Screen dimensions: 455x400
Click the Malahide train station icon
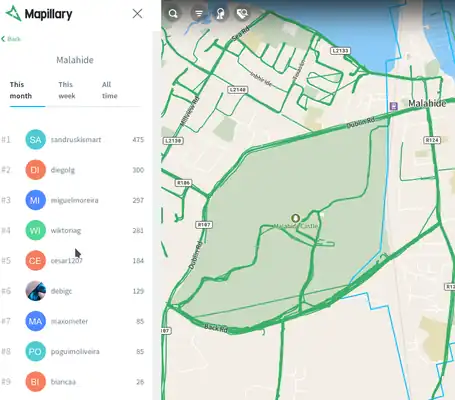[x=393, y=106]
